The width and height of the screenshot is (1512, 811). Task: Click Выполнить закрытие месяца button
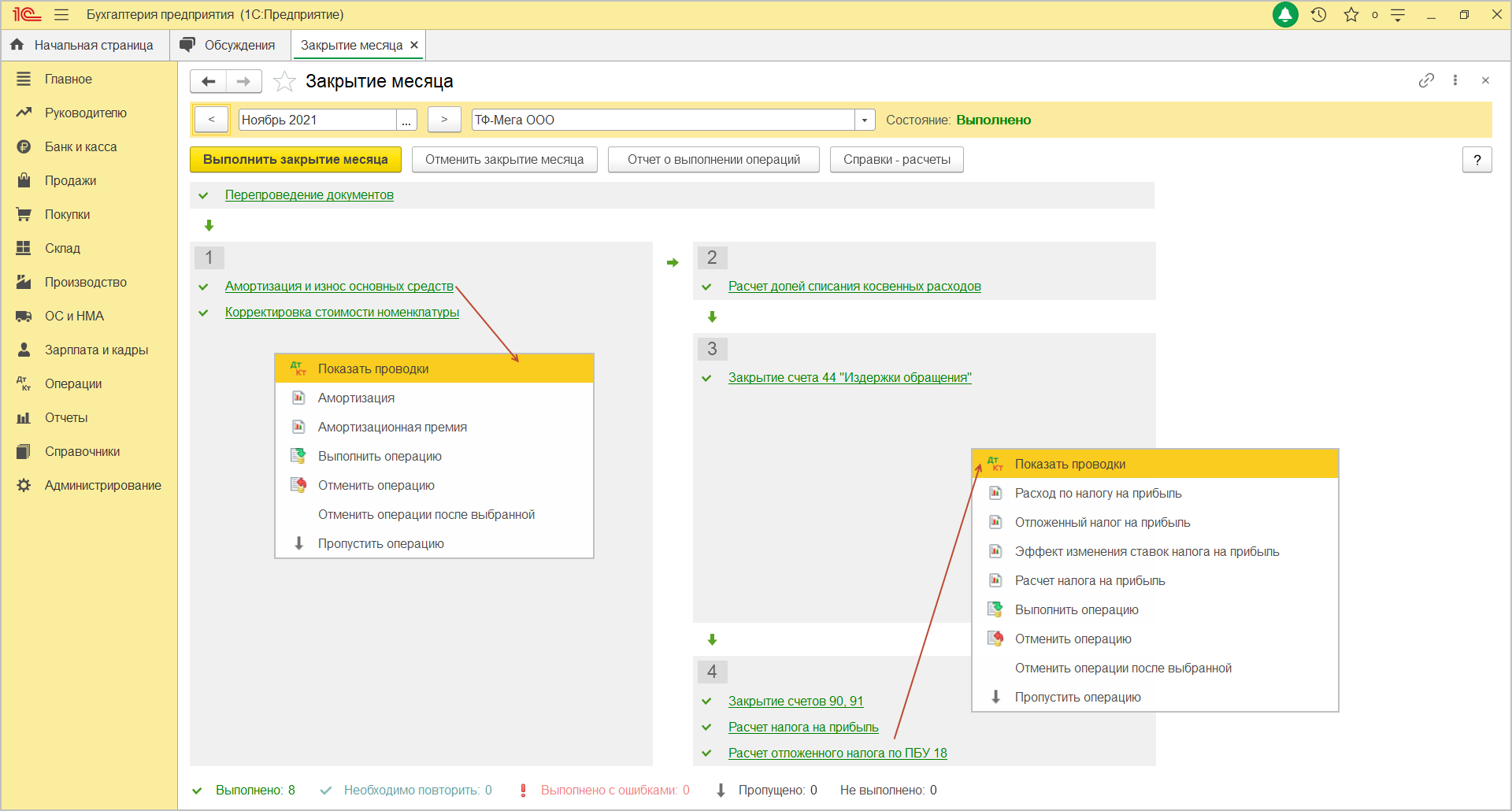(295, 159)
